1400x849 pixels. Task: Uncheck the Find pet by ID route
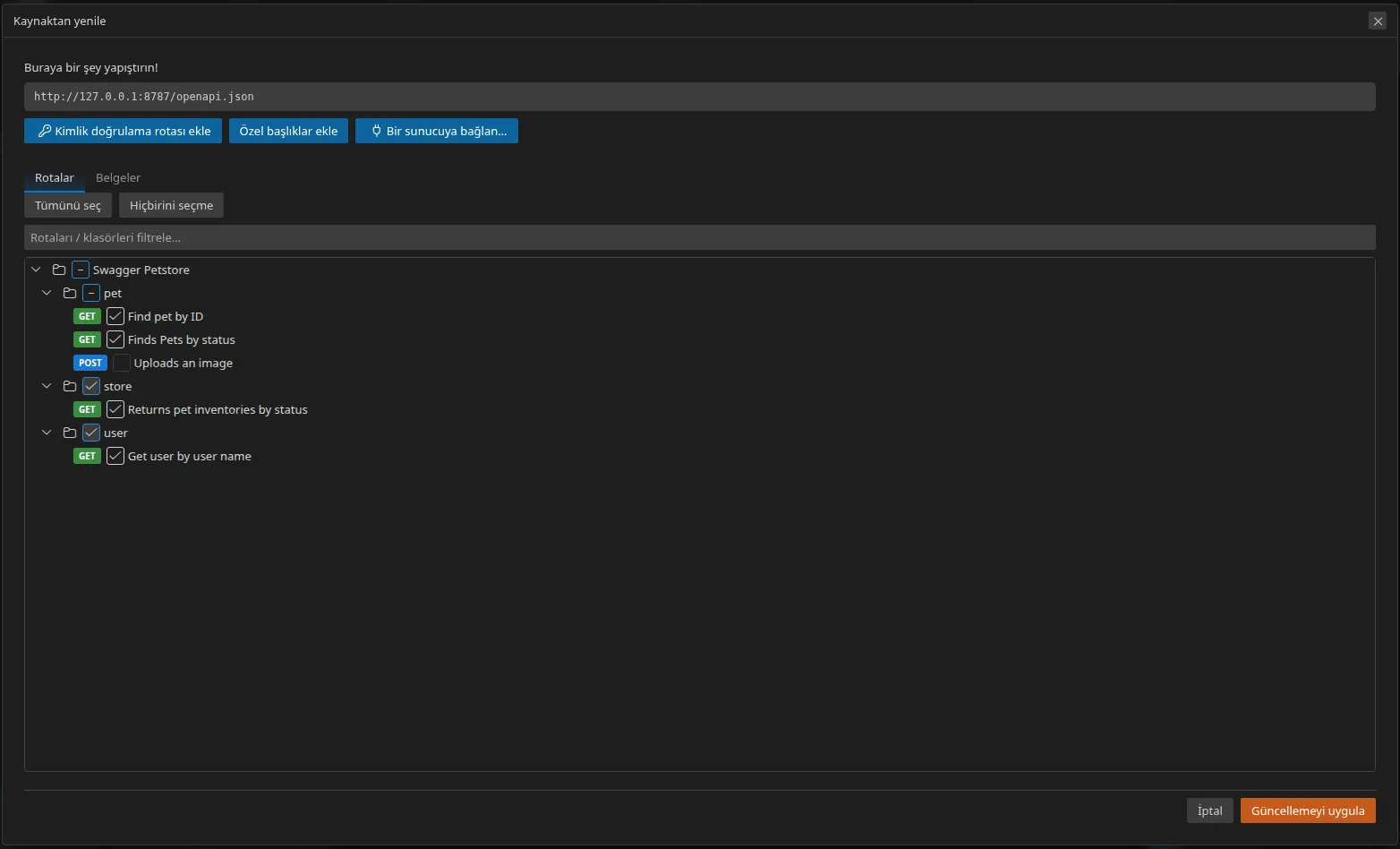[x=115, y=316]
